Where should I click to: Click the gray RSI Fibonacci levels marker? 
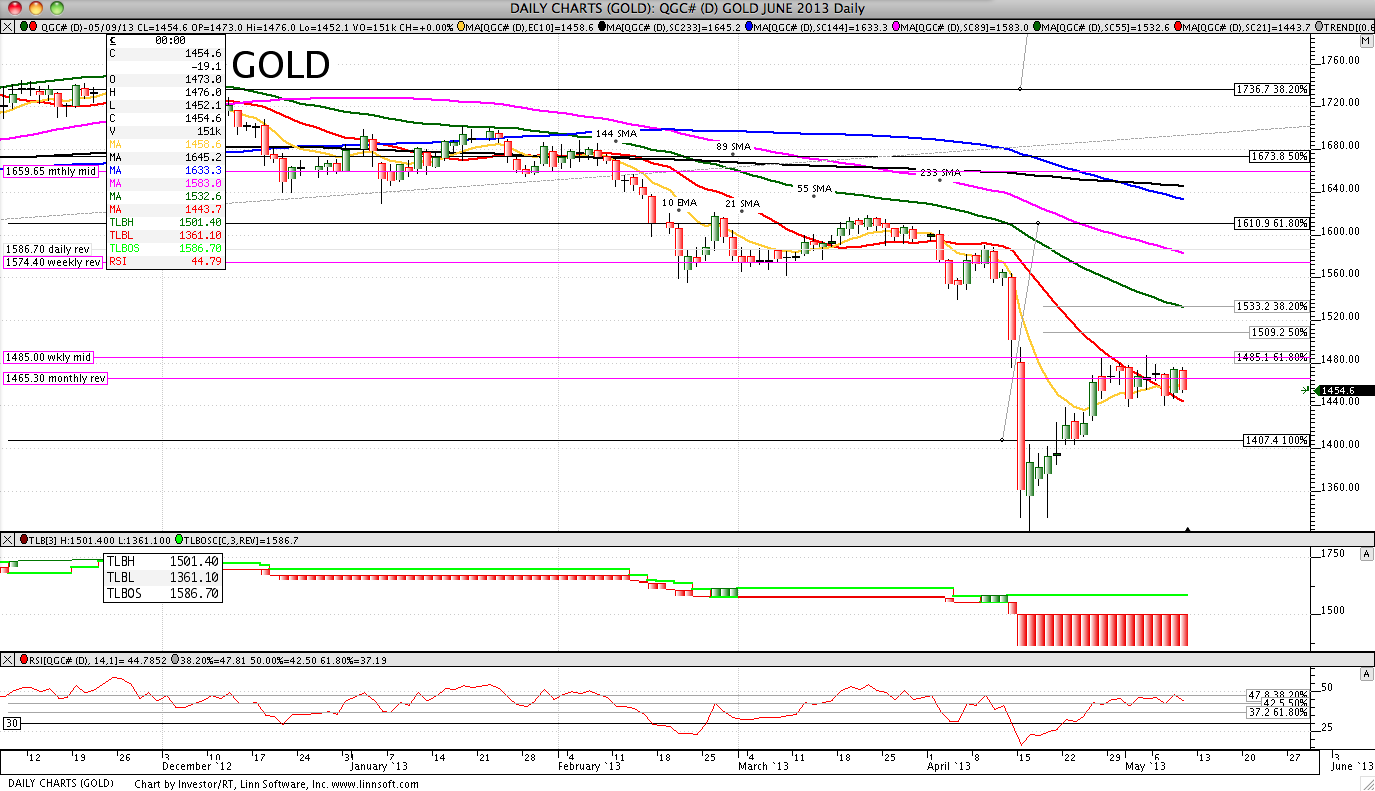point(176,659)
